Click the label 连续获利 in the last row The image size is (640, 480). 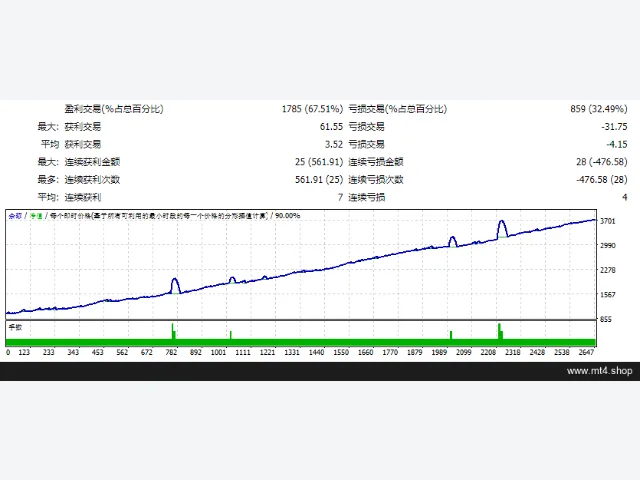[82, 197]
